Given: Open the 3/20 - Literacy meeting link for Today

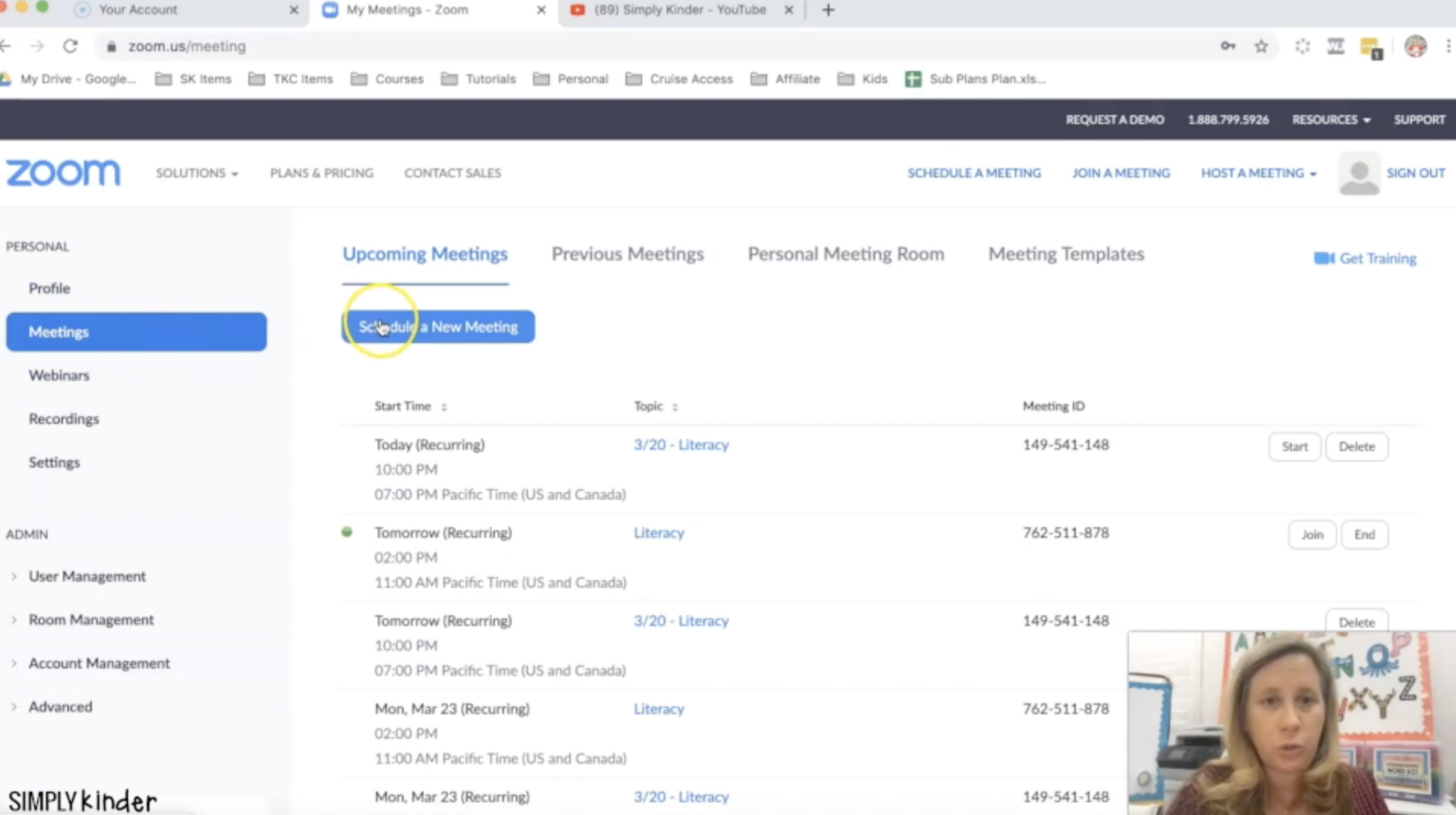Looking at the screenshot, I should [681, 444].
